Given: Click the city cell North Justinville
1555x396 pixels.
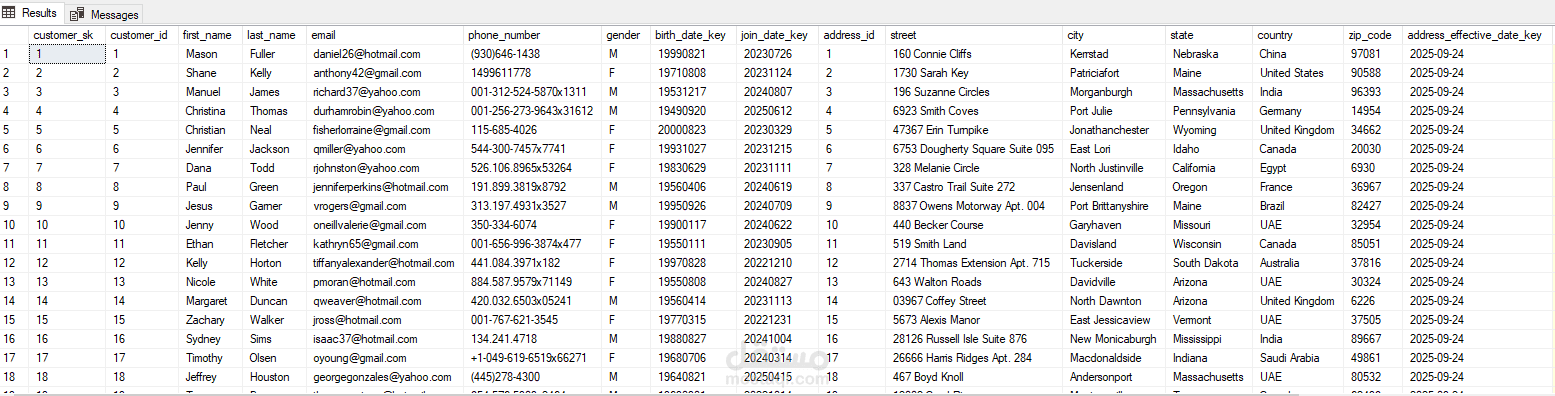Looking at the screenshot, I should coord(1115,168).
